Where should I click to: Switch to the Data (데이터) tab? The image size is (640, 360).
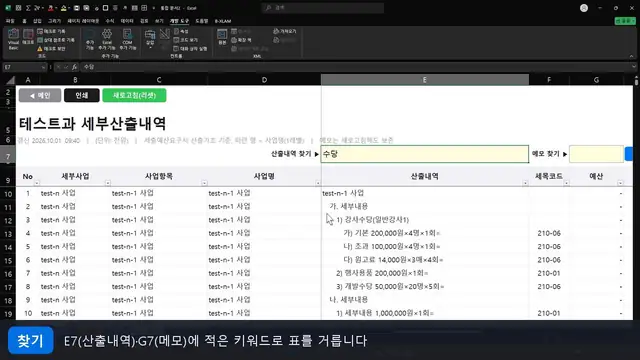(127, 21)
